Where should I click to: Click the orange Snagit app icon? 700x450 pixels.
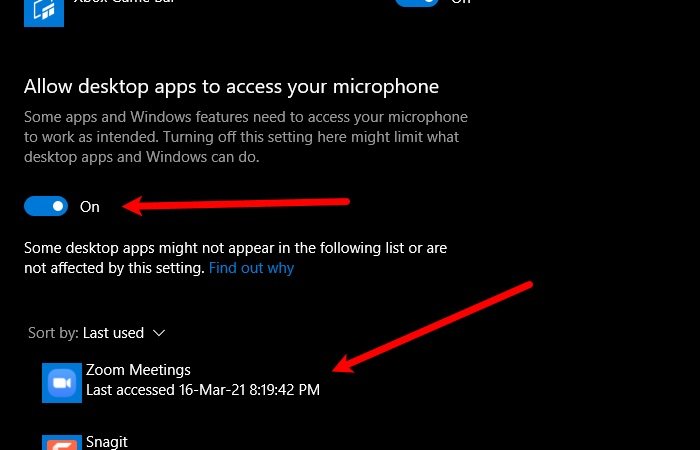[62, 442]
